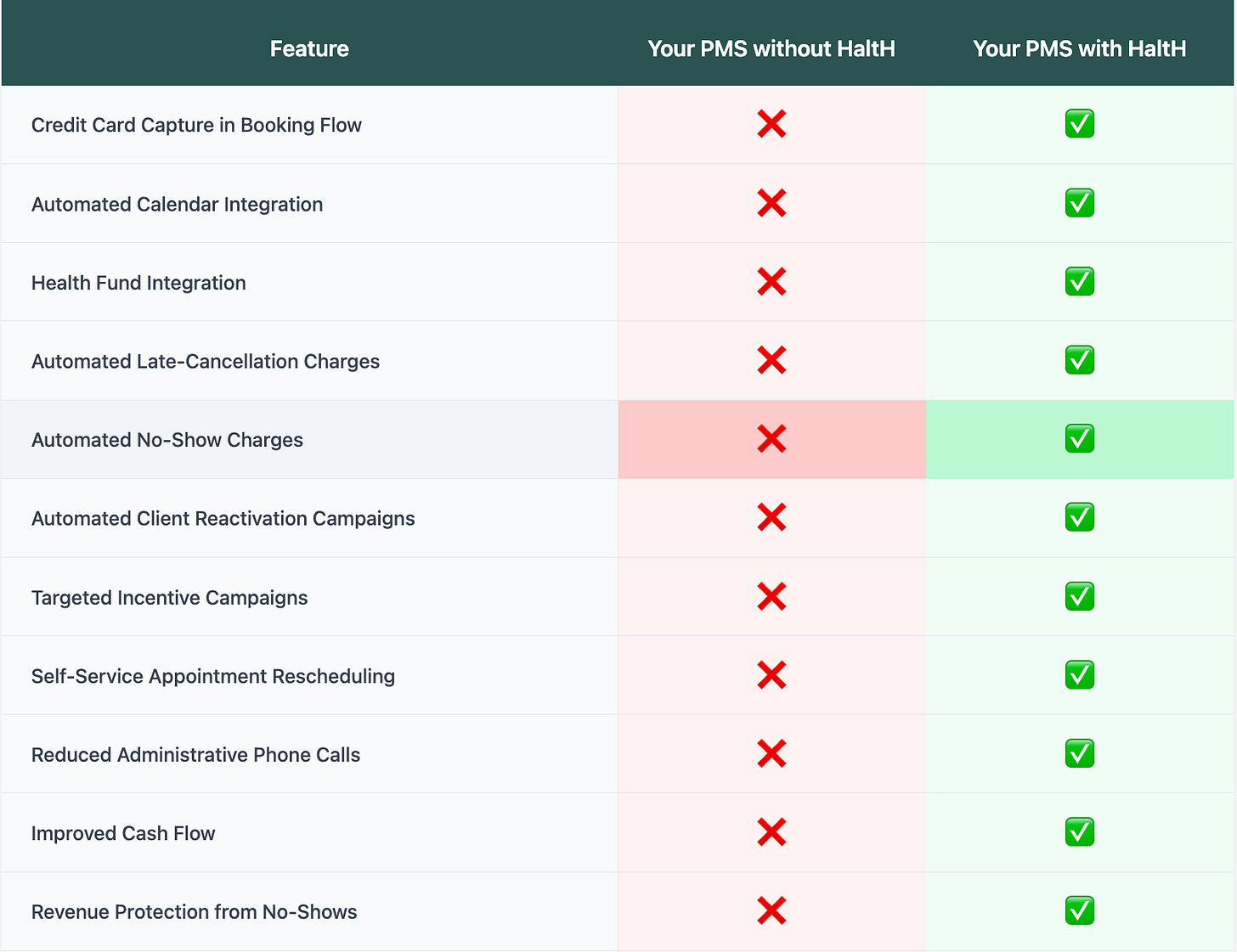
Task: Click green check for Revenue Protection from No-Shows
Action: click(x=1079, y=910)
